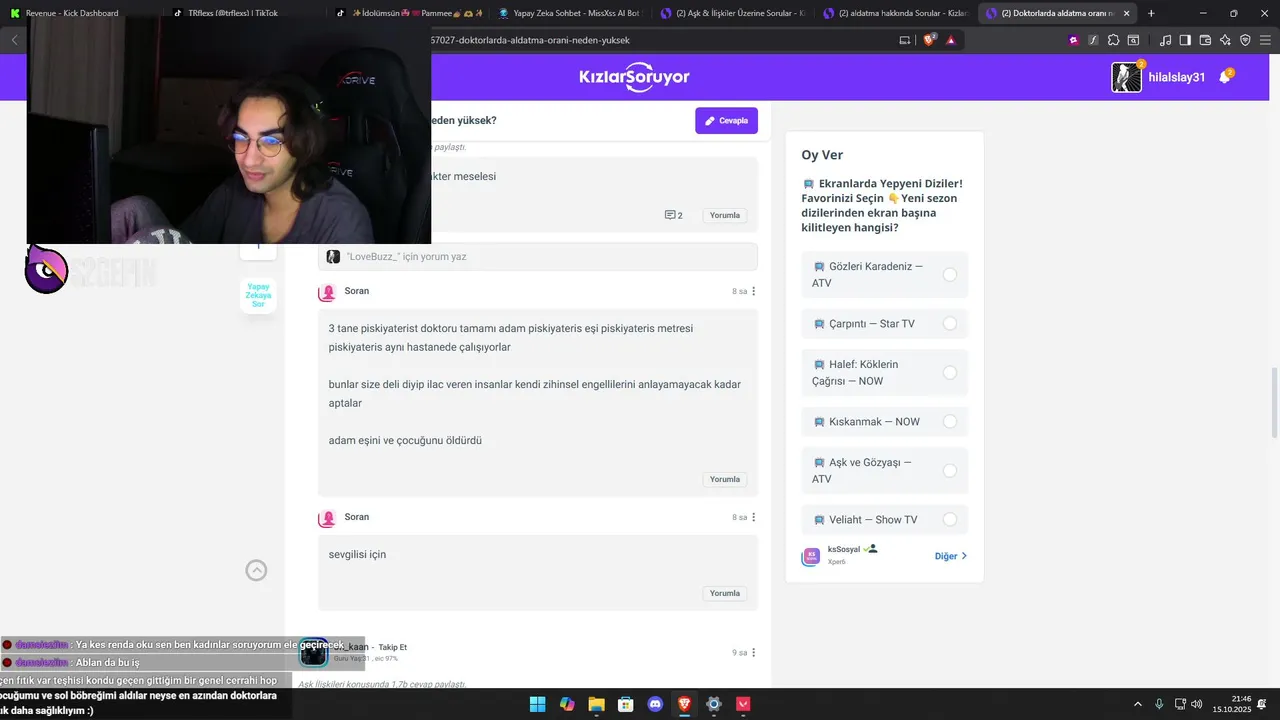Viewport: 1280px width, 720px height.
Task: Click the Diğer link in poll
Action: point(951,556)
